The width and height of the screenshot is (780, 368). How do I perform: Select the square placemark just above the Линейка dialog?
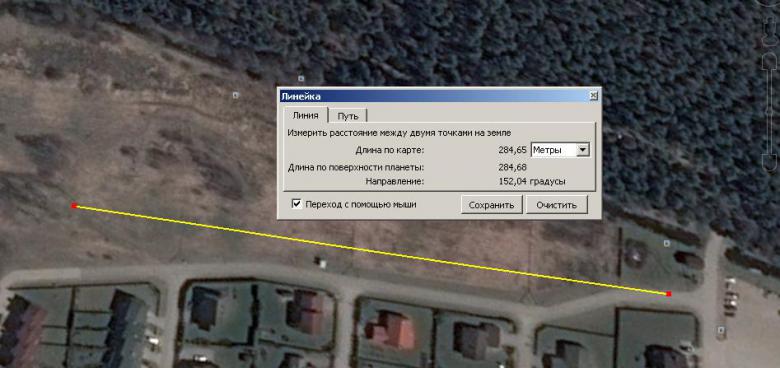(300, 78)
